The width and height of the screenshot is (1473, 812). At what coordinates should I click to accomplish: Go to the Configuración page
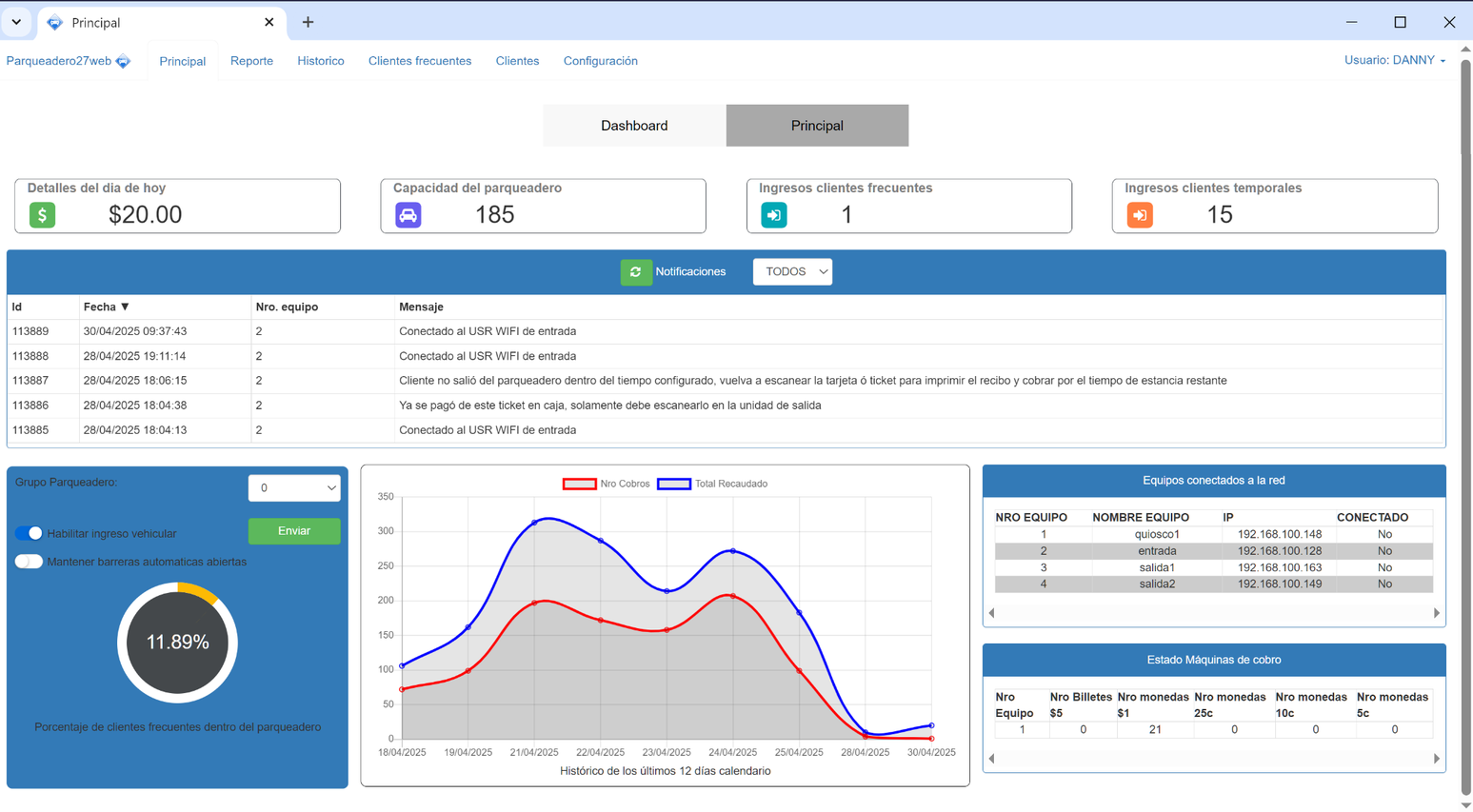coord(600,61)
